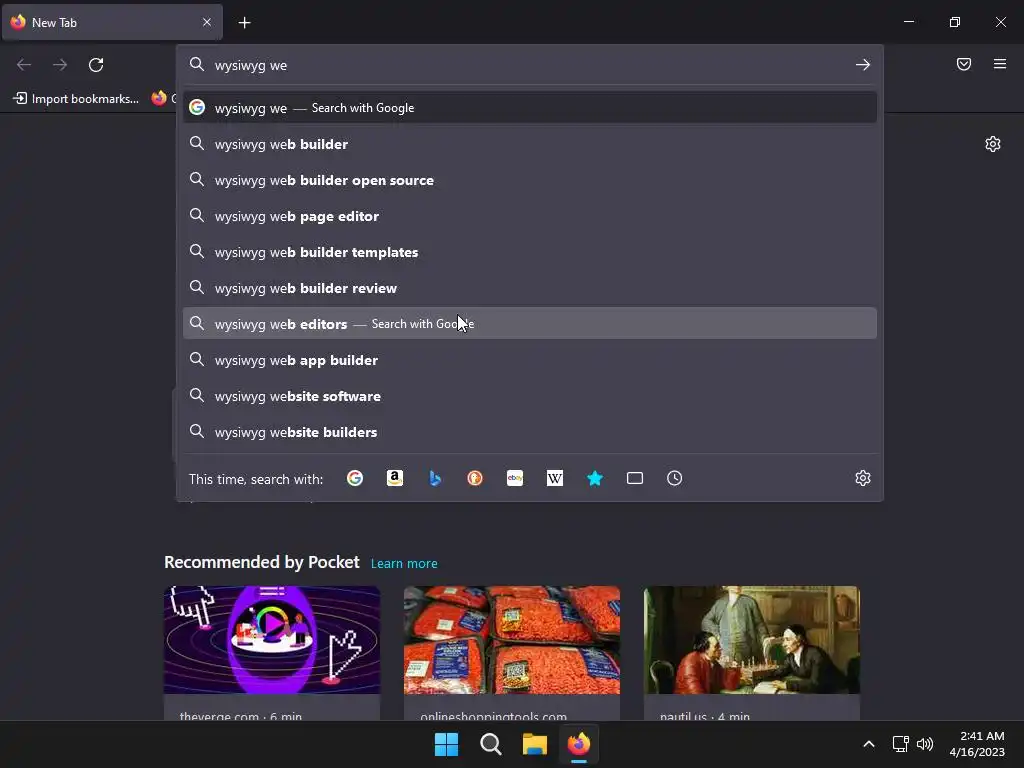This screenshot has height=768, width=1024.
Task: Click the Go arrow in the address bar
Action: tap(863, 65)
